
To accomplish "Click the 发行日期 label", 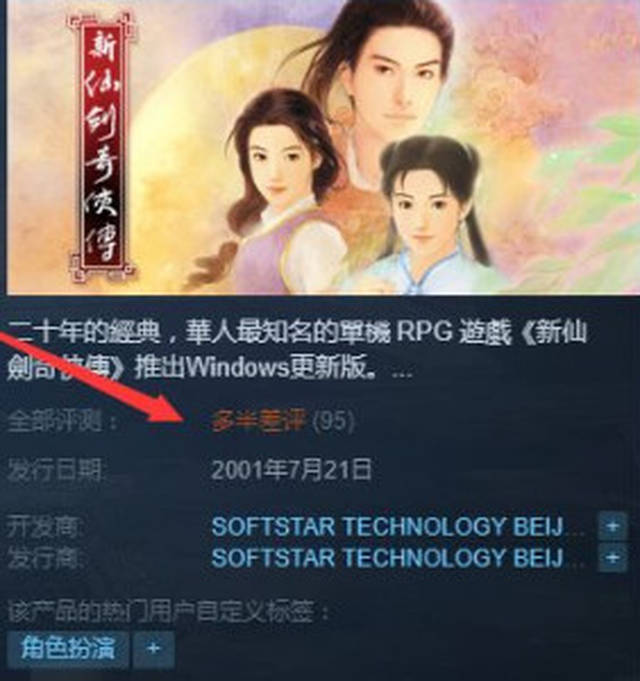I will (56, 471).
